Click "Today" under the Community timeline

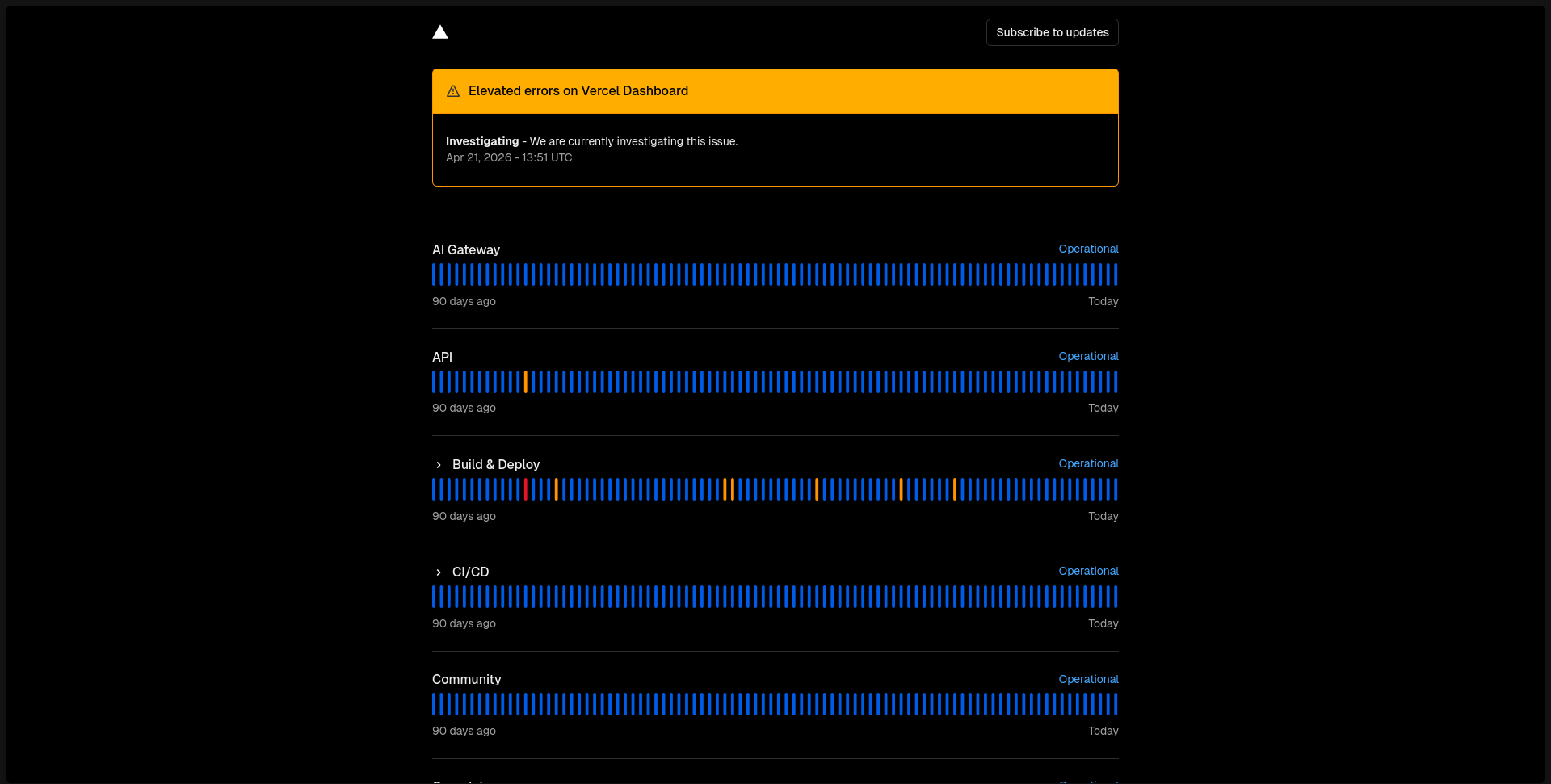point(1103,731)
